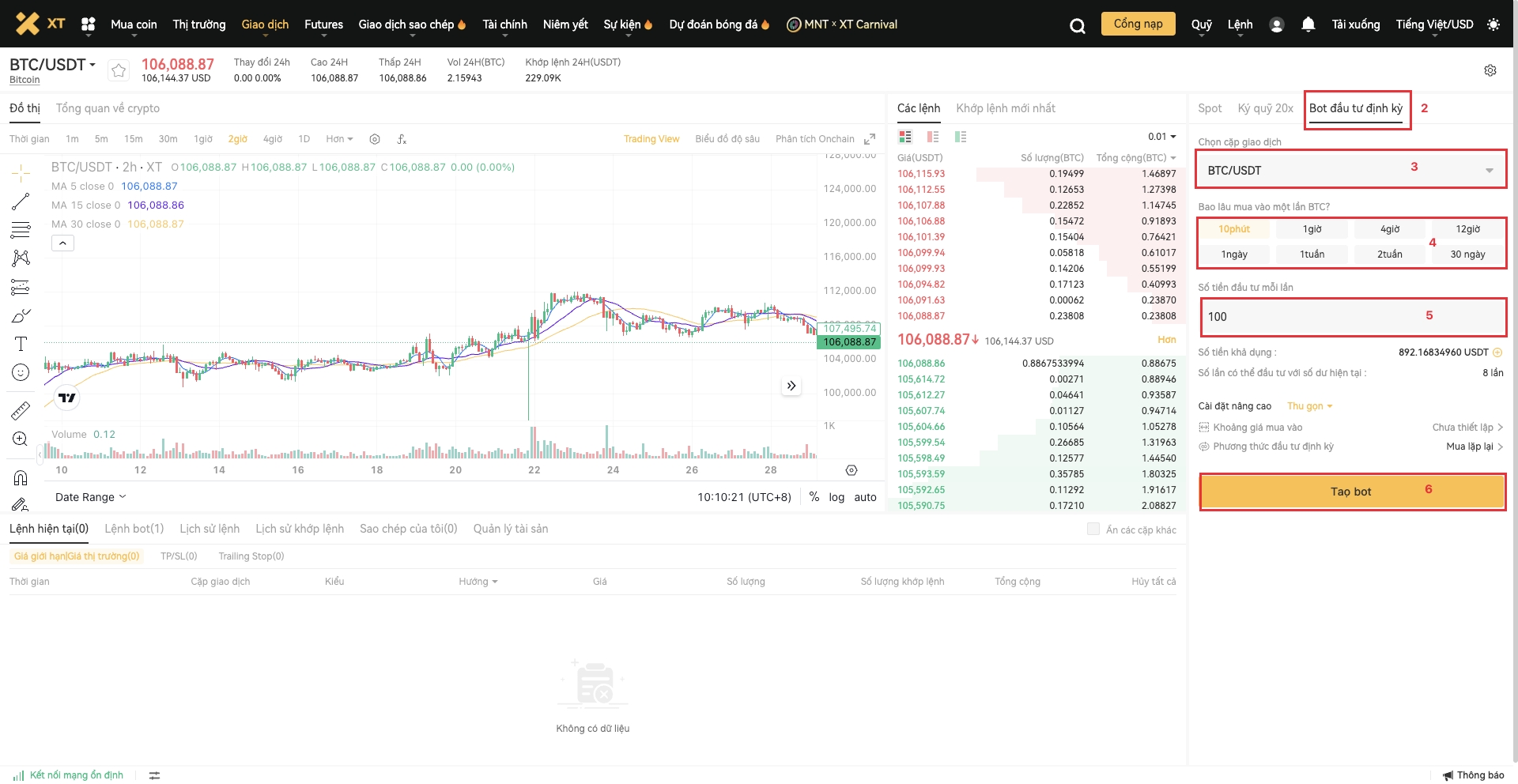Click the Cổng nạp button
1518x784 pixels.
(x=1138, y=24)
